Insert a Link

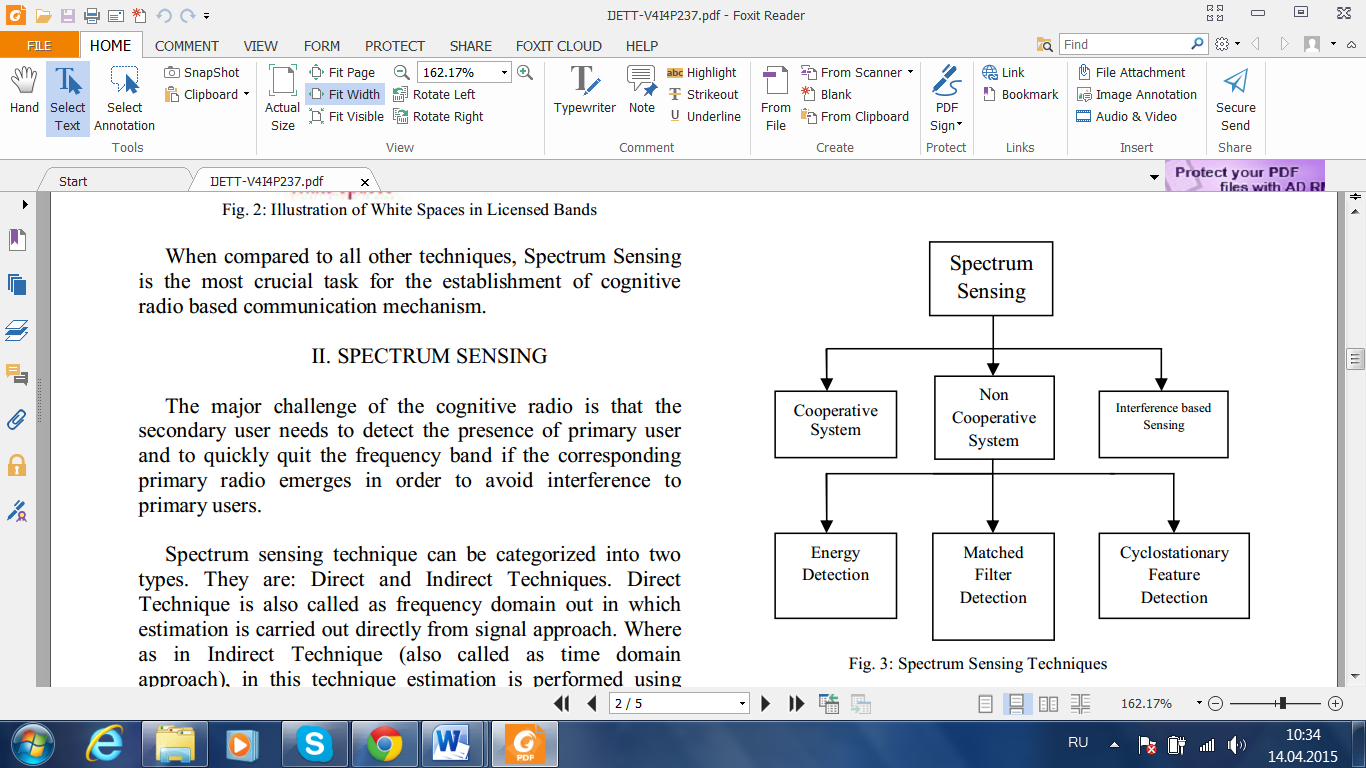pyautogui.click(x=1003, y=72)
